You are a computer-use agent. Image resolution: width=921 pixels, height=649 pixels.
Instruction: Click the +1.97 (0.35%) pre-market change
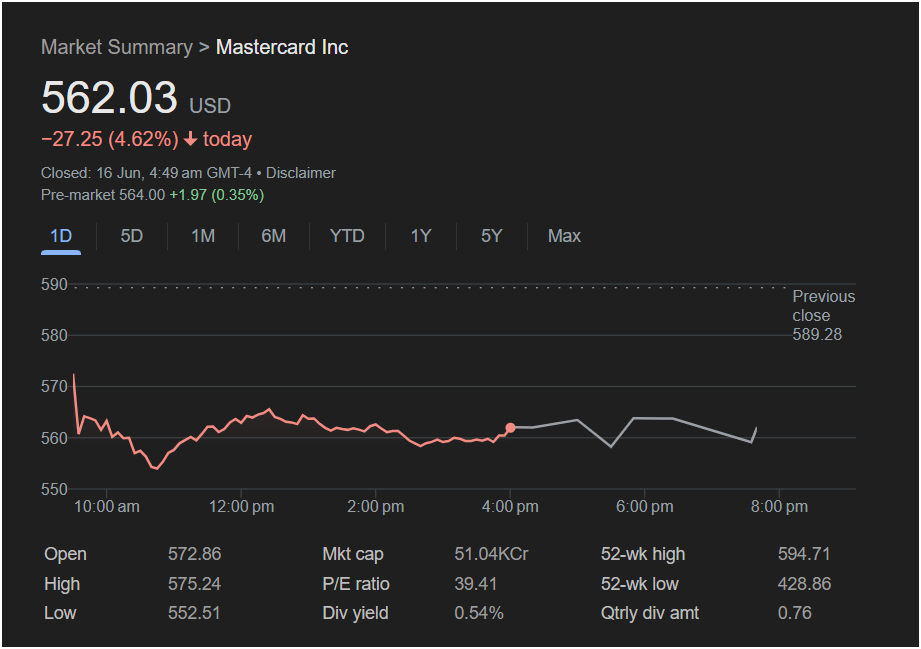[217, 195]
